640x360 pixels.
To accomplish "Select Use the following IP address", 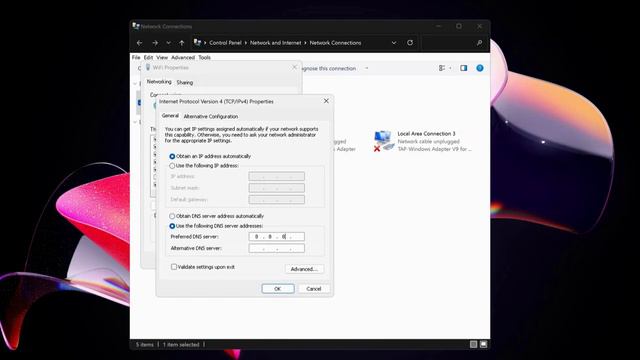I will coord(172,166).
